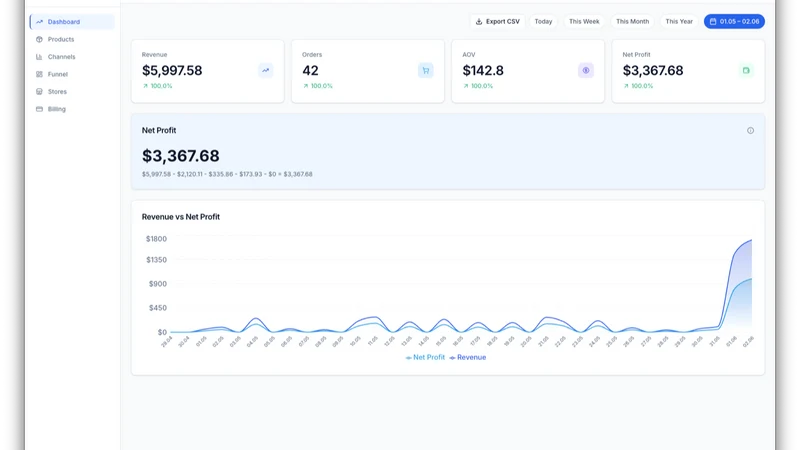Click the $900 axis label
This screenshot has height=450, width=800.
pos(158,284)
